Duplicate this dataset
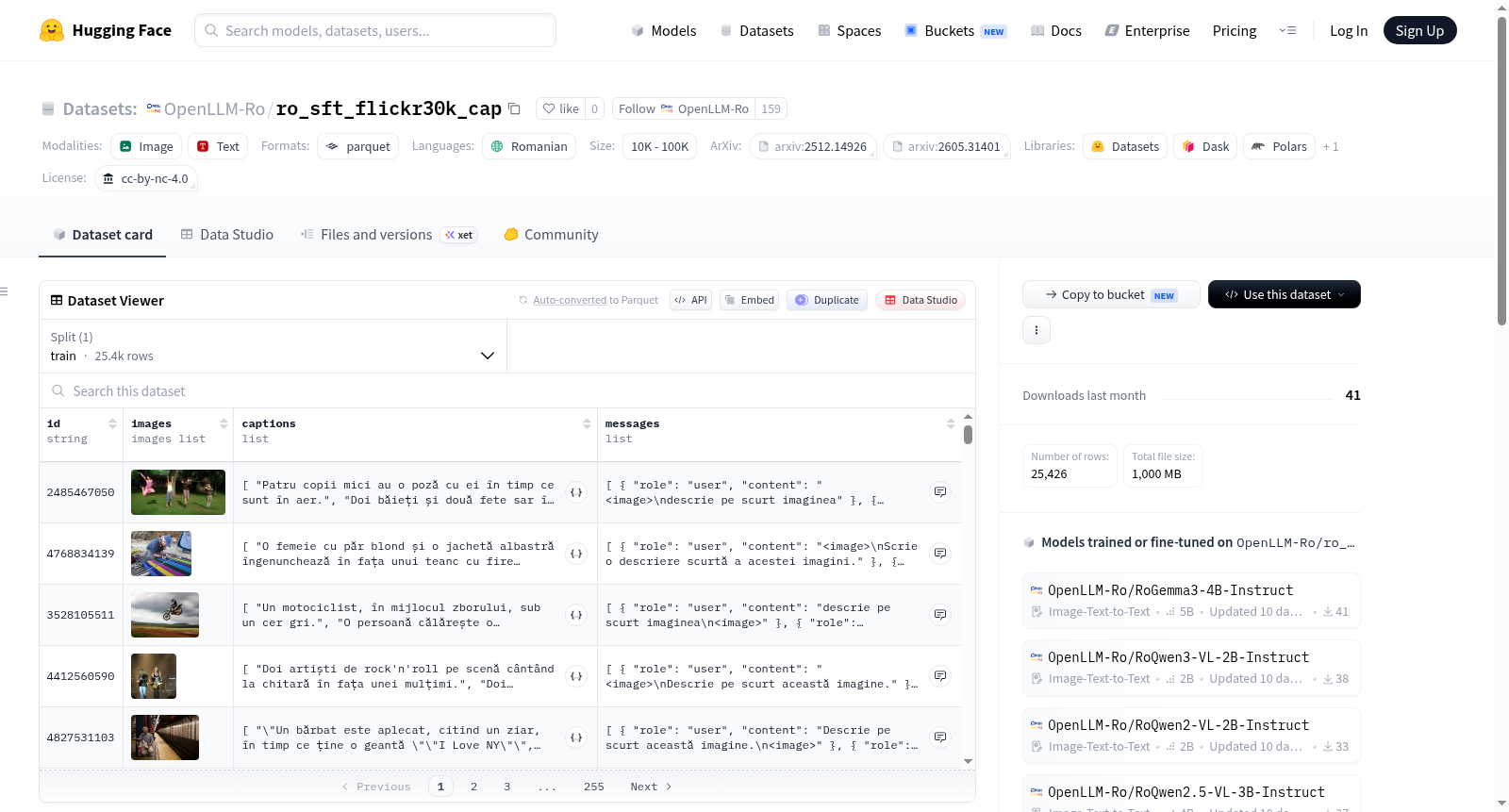1509x812 pixels. [x=827, y=300]
